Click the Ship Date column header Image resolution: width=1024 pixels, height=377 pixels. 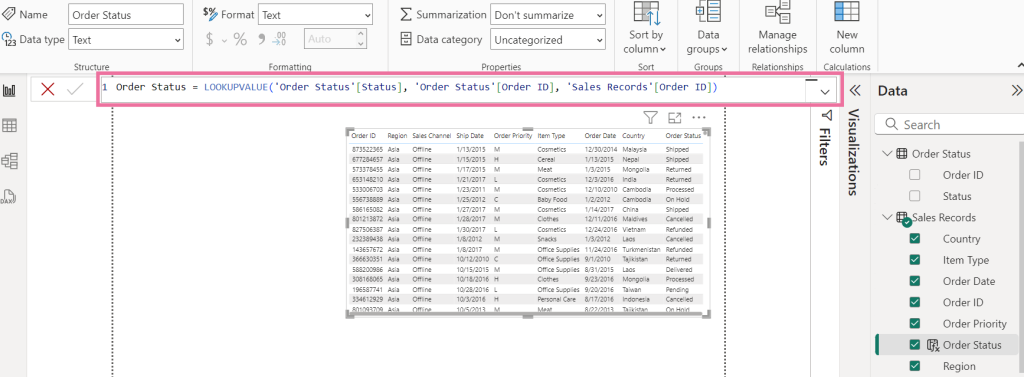470,136
